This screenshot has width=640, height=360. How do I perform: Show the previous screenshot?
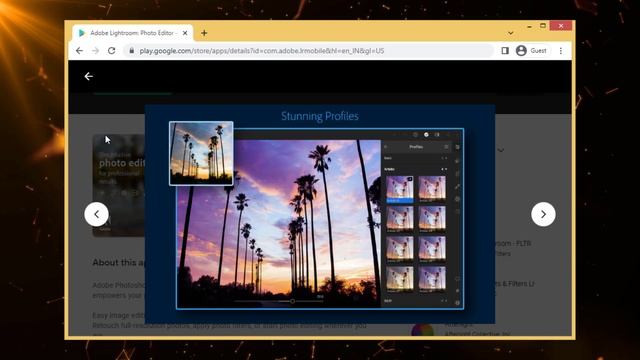[96, 214]
